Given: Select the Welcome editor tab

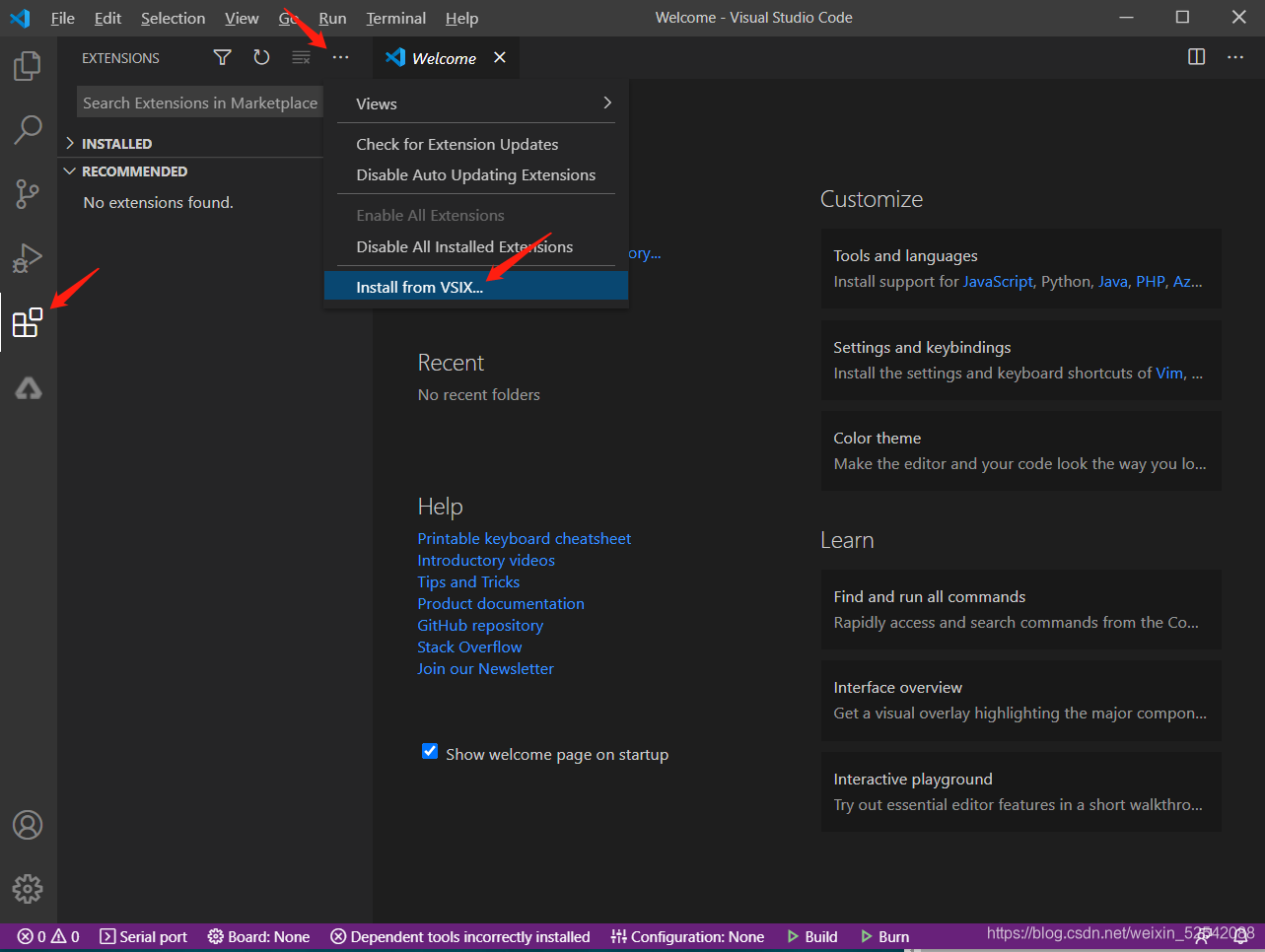Looking at the screenshot, I should pyautogui.click(x=446, y=57).
